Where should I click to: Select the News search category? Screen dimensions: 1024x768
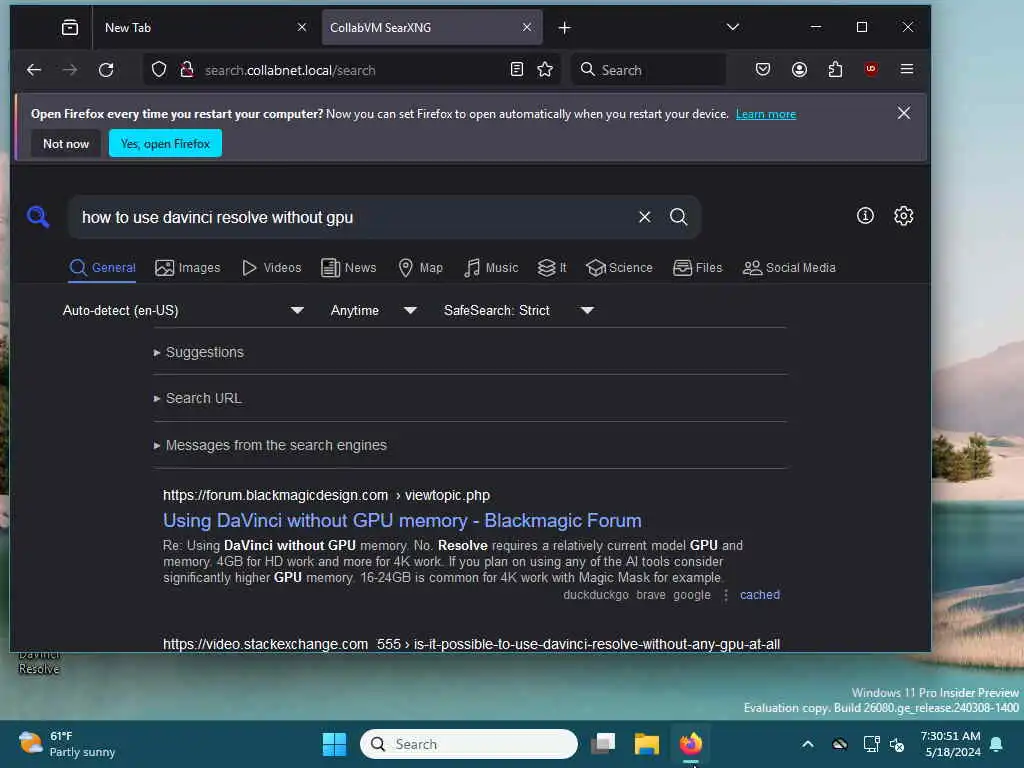coord(349,268)
